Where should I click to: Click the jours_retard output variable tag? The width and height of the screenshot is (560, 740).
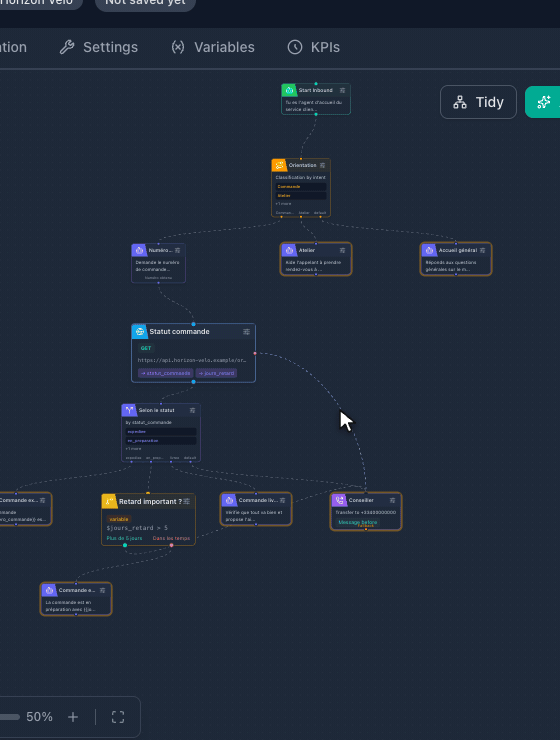[217, 373]
